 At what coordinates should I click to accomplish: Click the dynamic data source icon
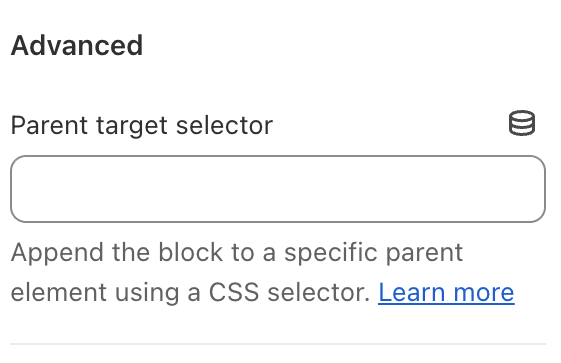(x=522, y=123)
